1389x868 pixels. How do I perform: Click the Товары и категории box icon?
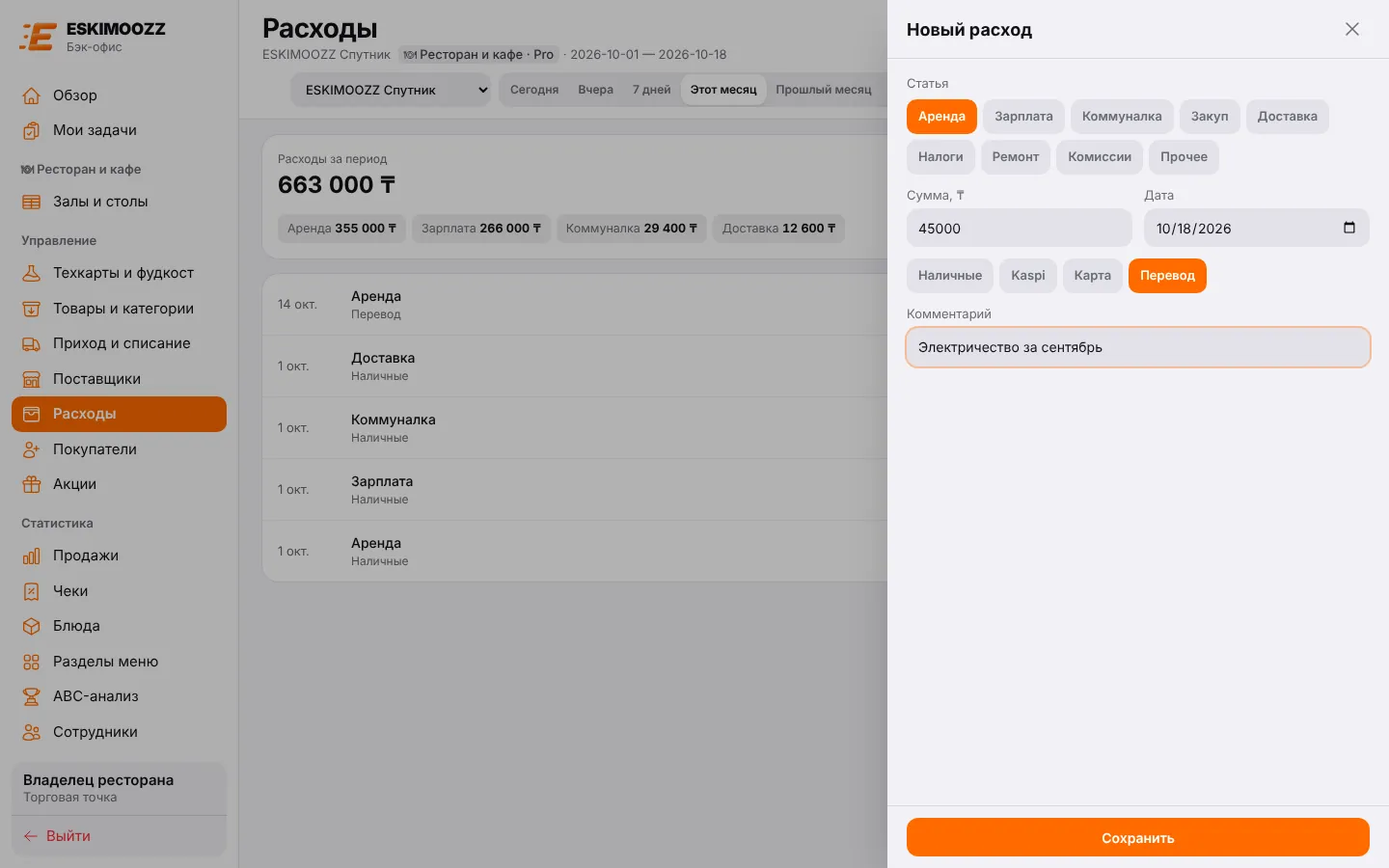[x=32, y=309]
